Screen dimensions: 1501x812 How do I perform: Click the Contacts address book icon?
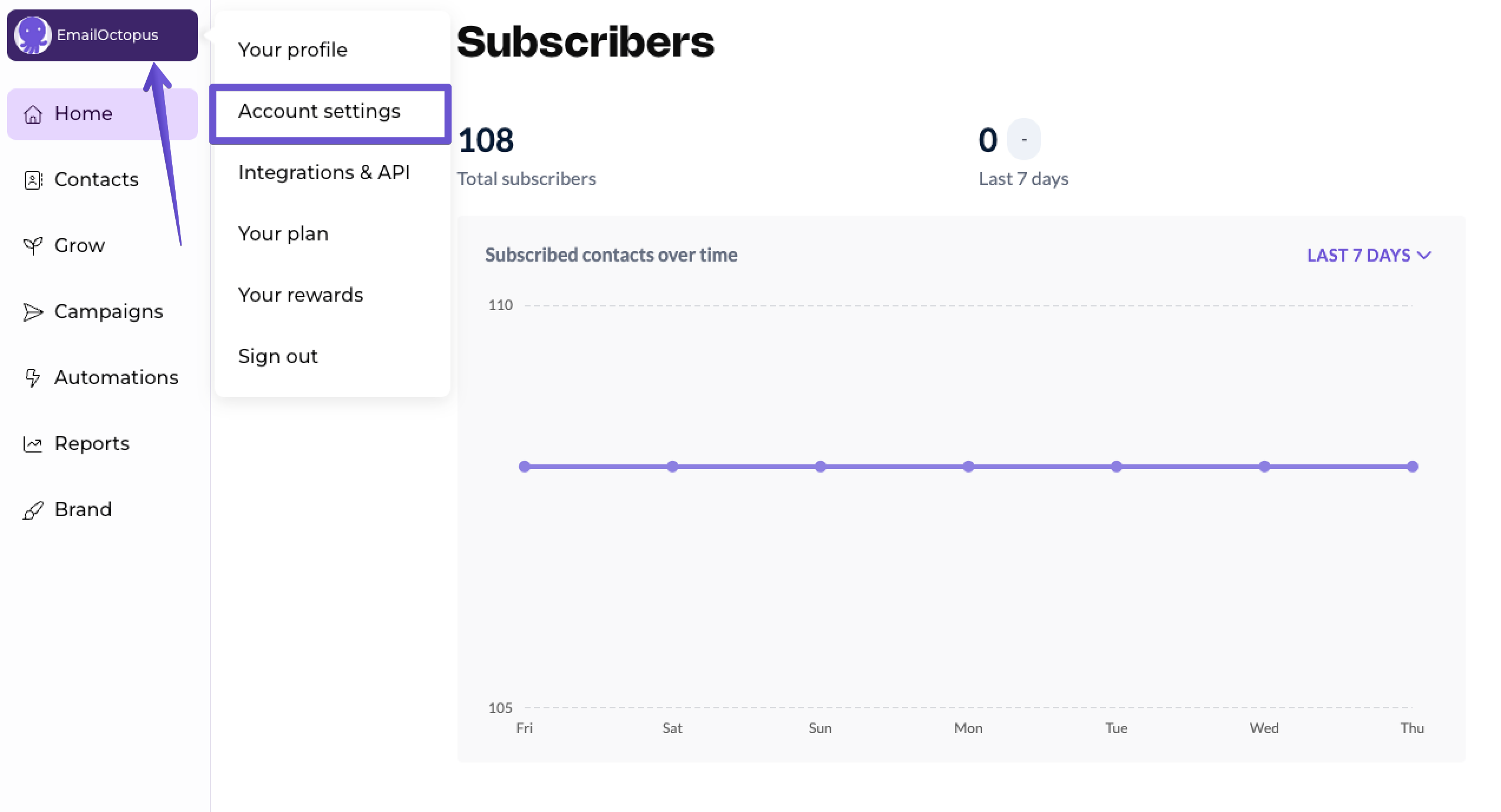coord(33,180)
